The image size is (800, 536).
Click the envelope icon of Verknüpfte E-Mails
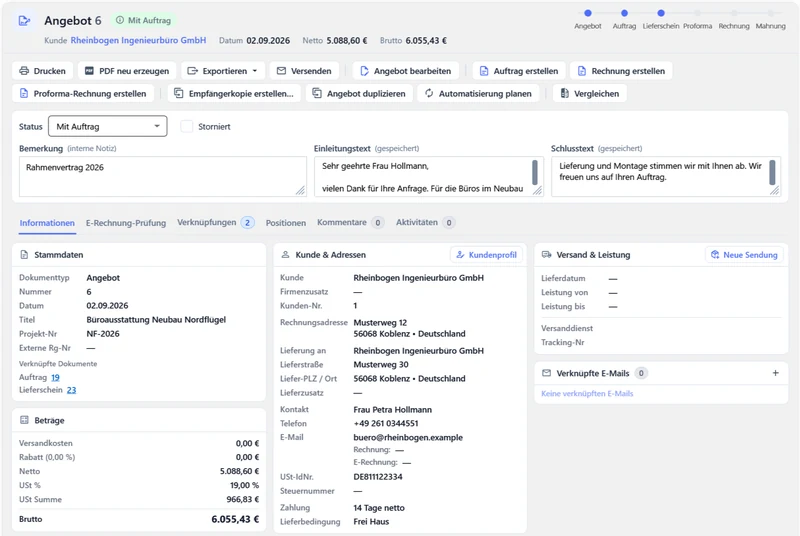pyautogui.click(x=546, y=373)
